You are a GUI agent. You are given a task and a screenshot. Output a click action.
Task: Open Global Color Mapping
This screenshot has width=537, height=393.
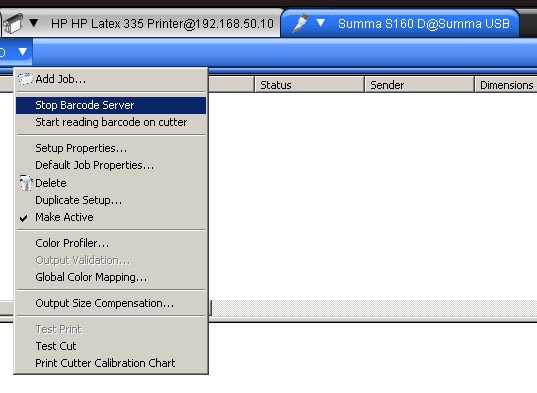pos(111,277)
